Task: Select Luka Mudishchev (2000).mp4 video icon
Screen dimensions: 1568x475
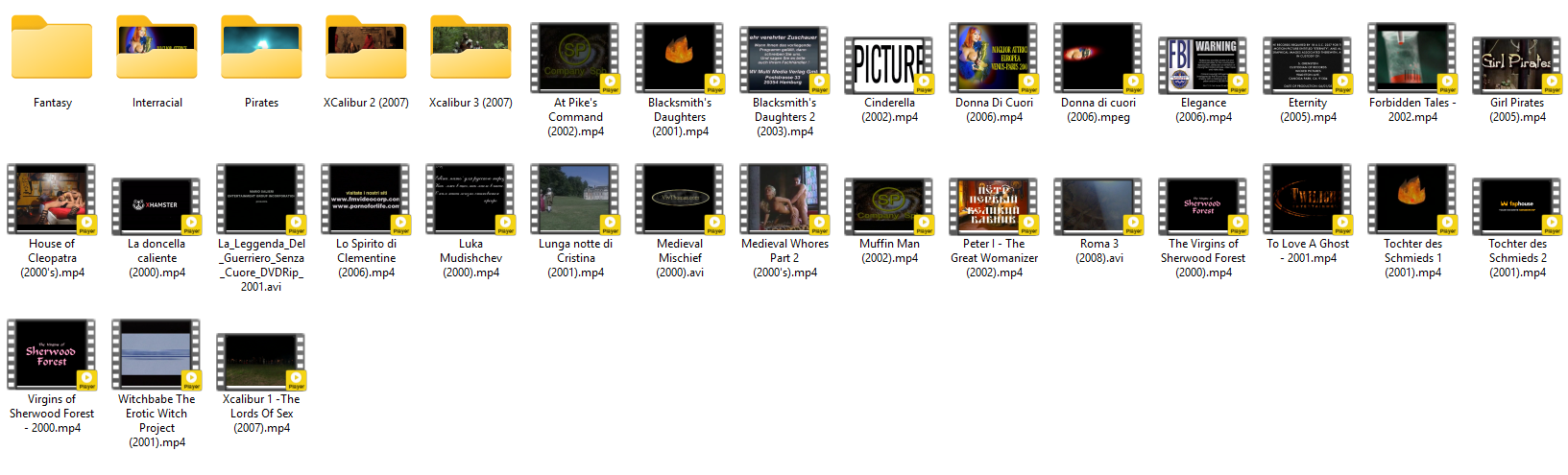Action: click(470, 200)
